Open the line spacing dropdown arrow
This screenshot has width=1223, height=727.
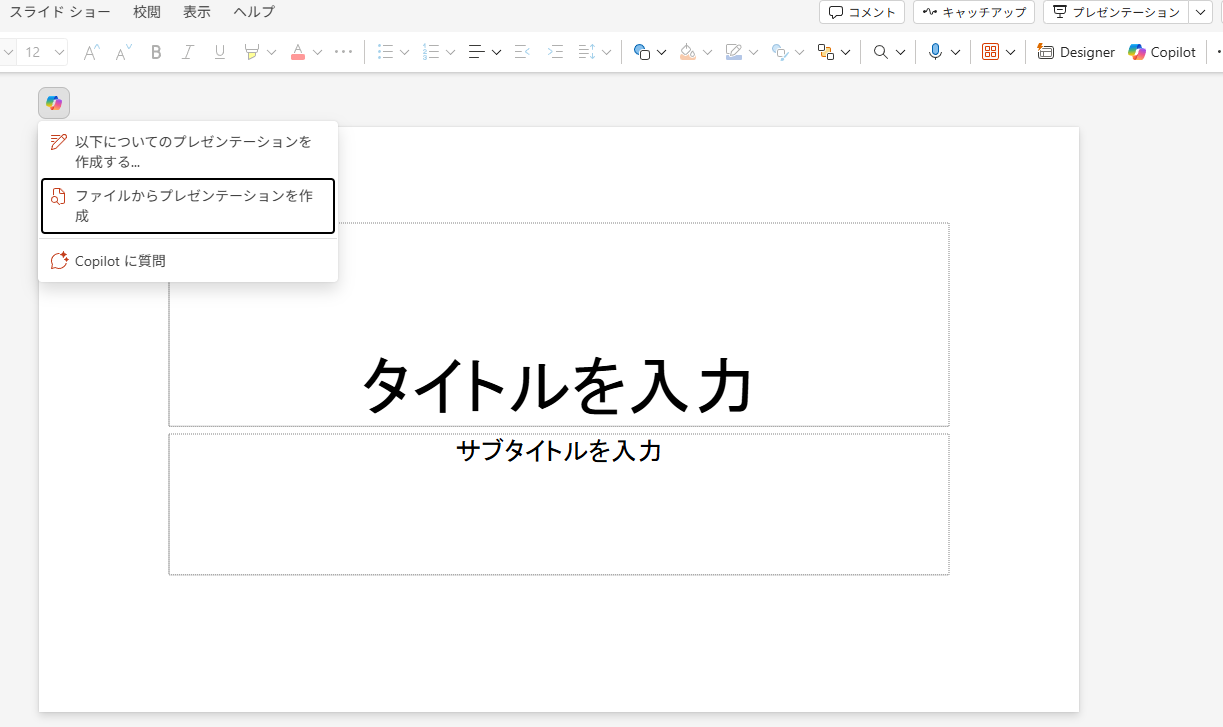[x=606, y=52]
